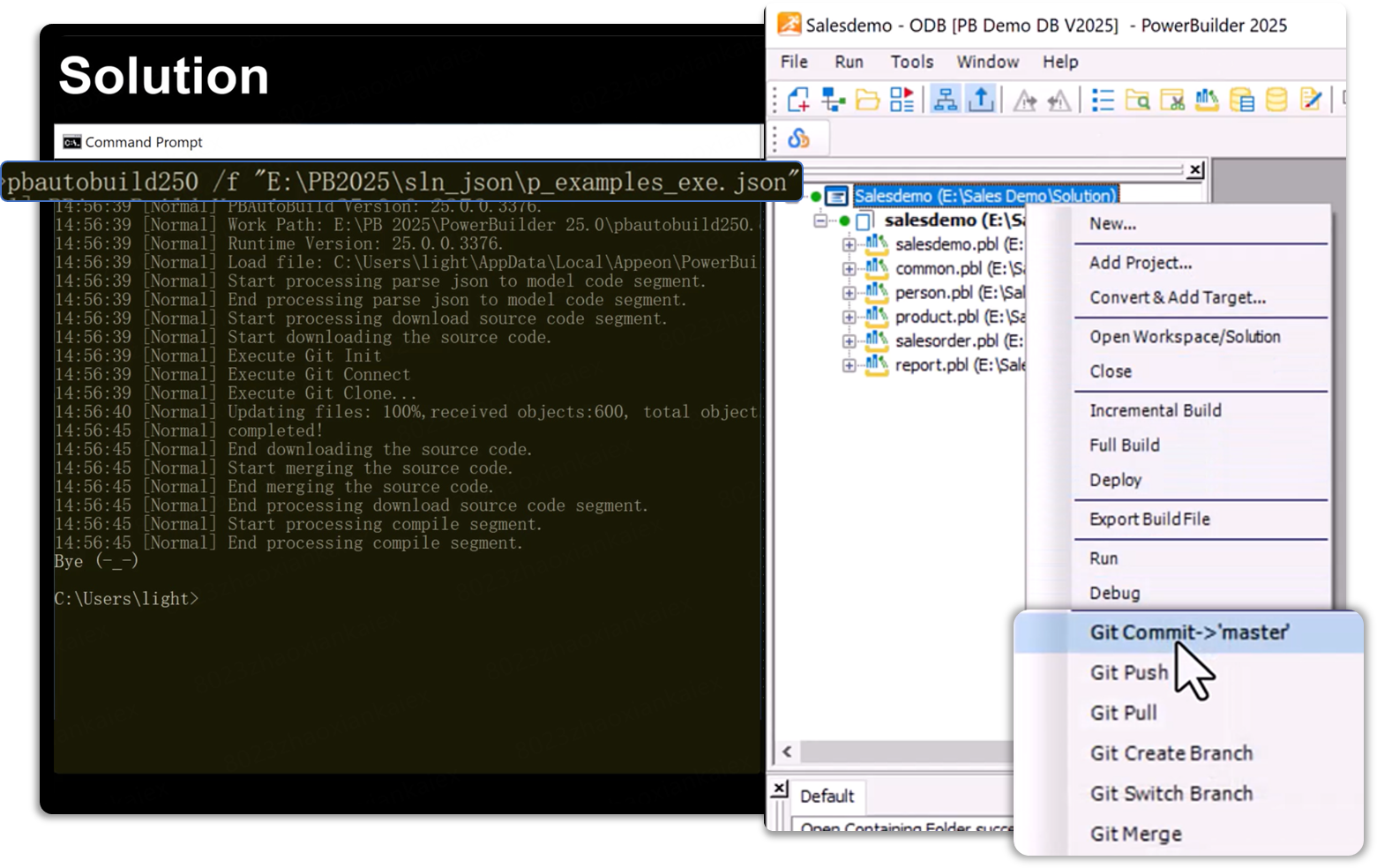Click the common.pbl library icon
The width and height of the screenshot is (1377, 868).
(876, 268)
